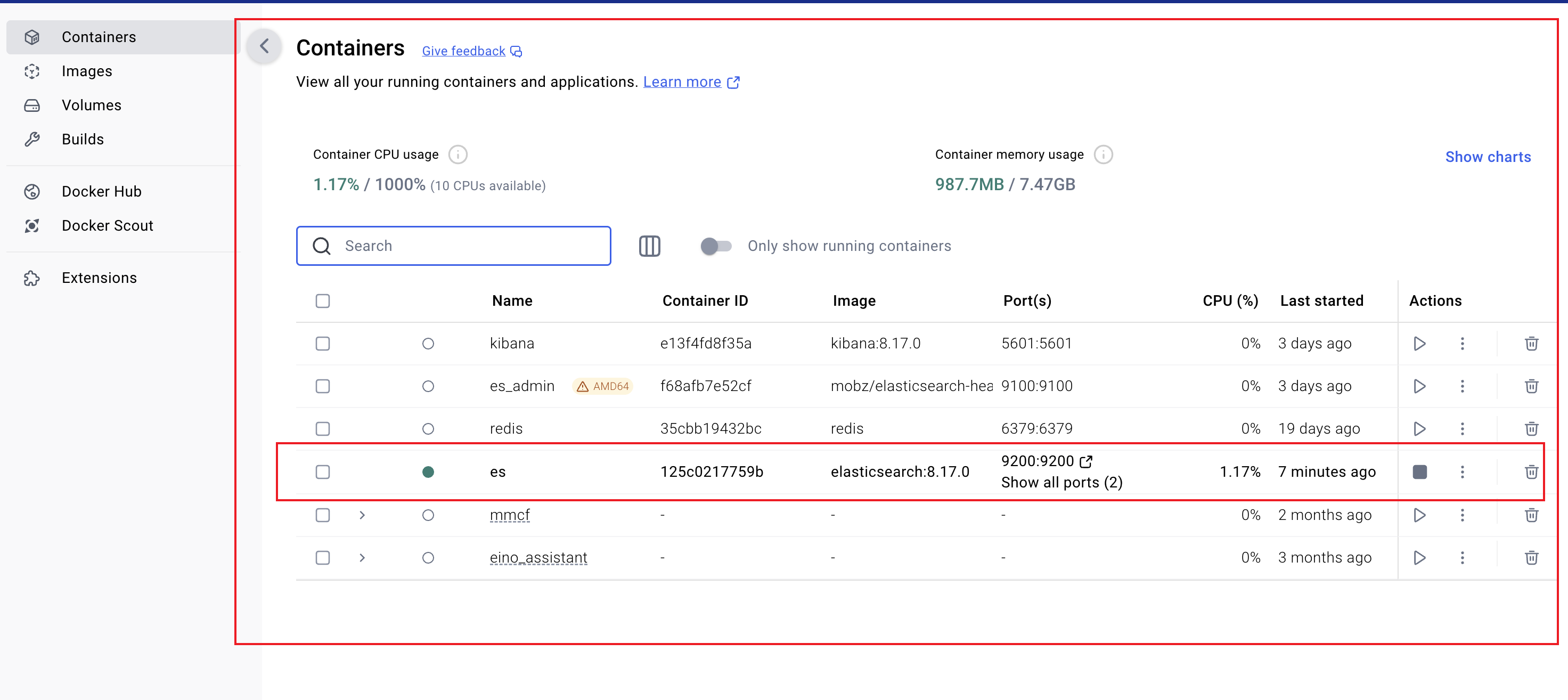Open more actions menu for eino_assistant

[x=1462, y=558]
